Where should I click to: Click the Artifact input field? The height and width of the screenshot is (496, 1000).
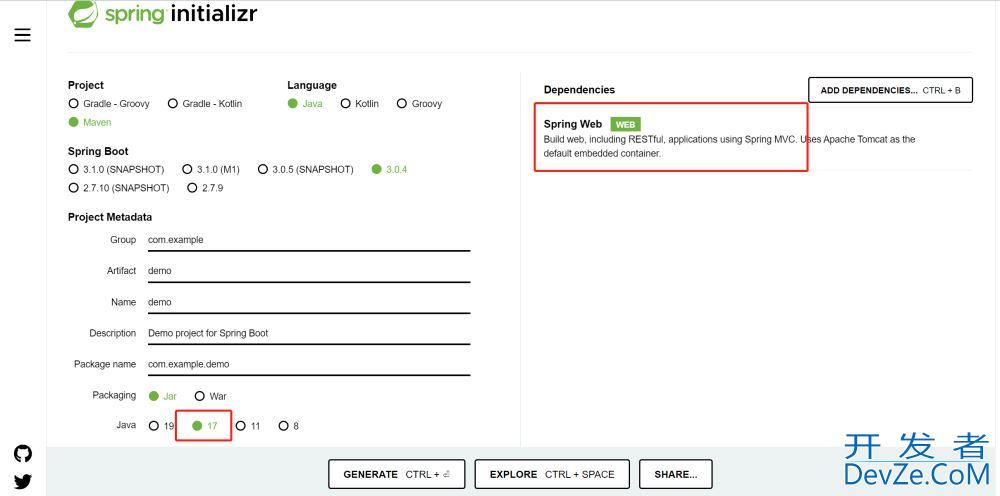tap(309, 271)
